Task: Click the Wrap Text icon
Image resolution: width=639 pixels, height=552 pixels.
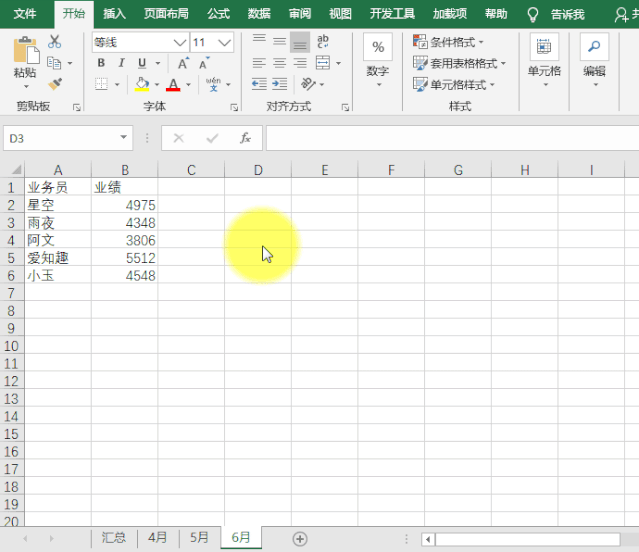Action: [323, 41]
